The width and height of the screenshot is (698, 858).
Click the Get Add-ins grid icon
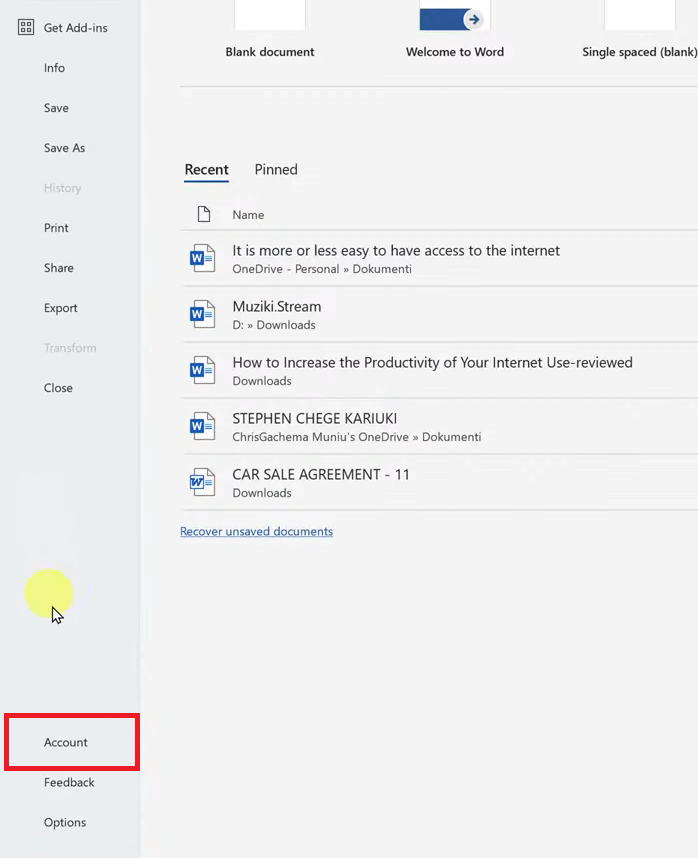[26, 27]
